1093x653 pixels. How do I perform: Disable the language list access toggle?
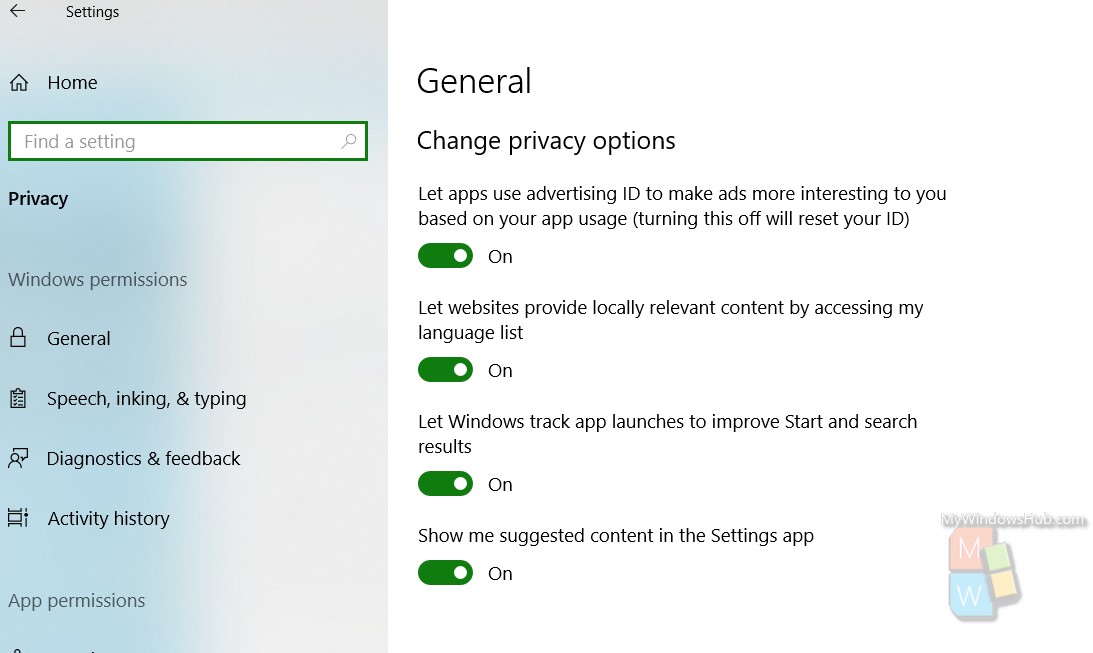tap(445, 370)
